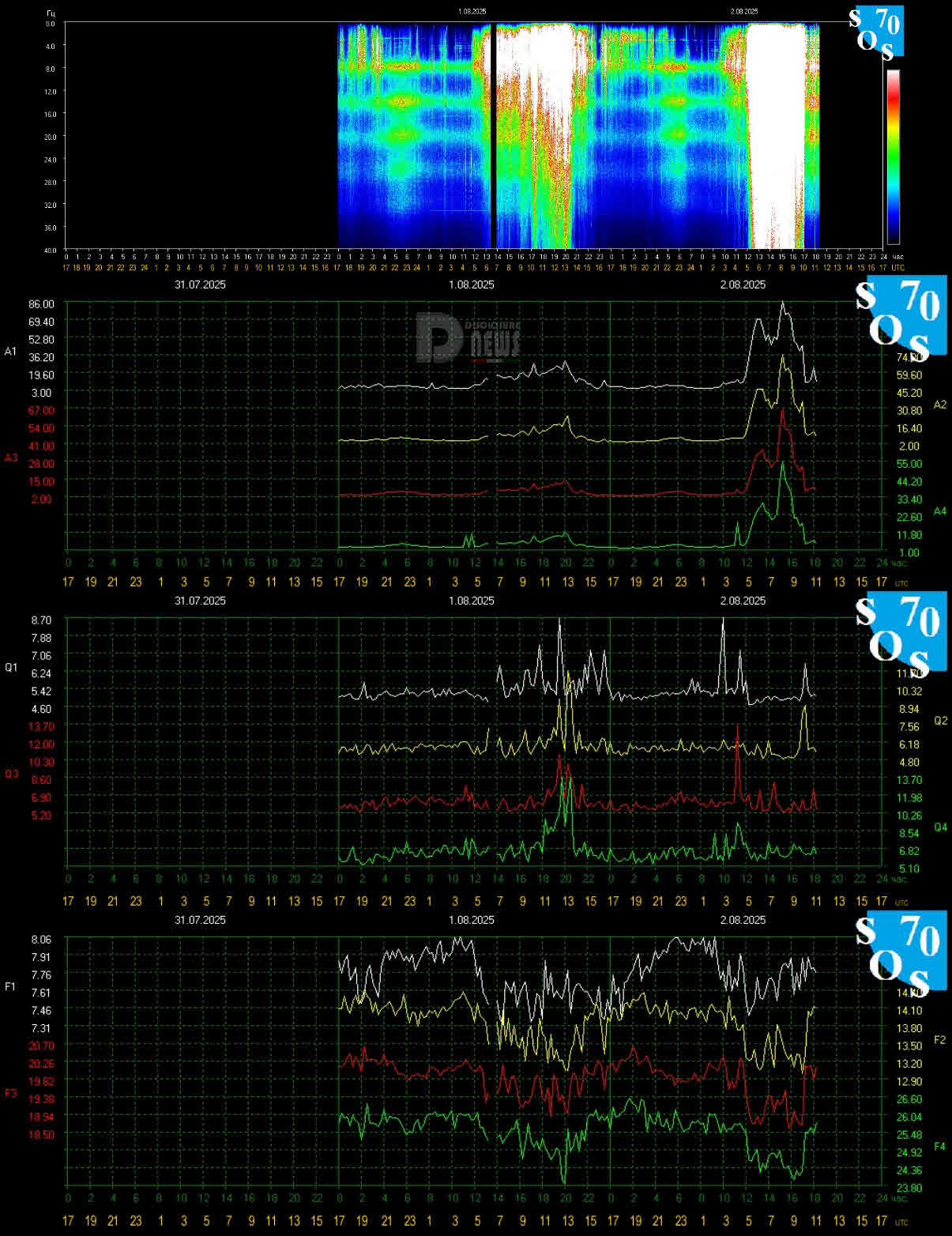The image size is (952, 1236).
Task: Click the black data-gap bar in the spectrogram
Action: point(493,136)
